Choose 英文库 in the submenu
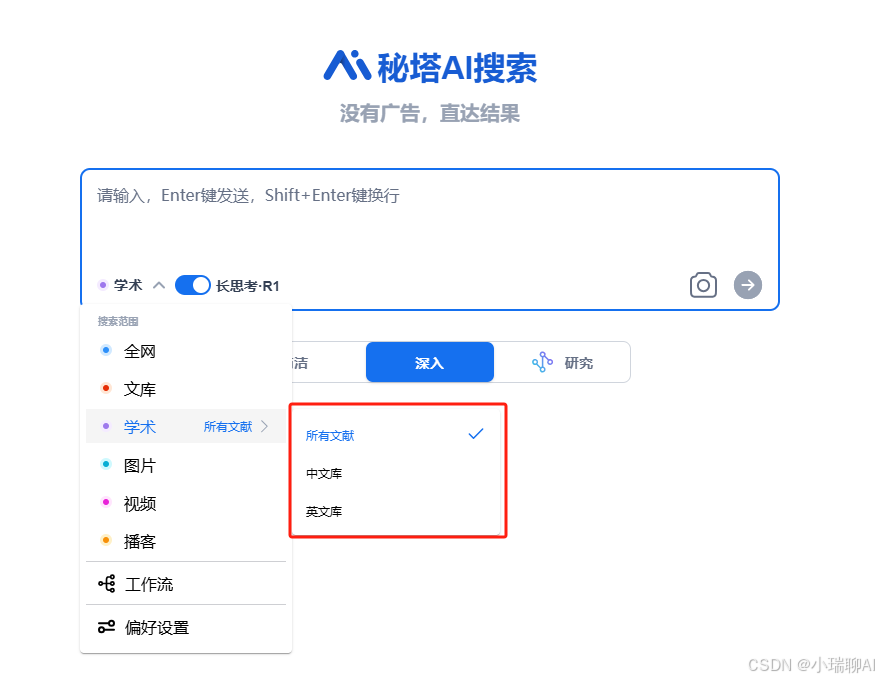 395,511
